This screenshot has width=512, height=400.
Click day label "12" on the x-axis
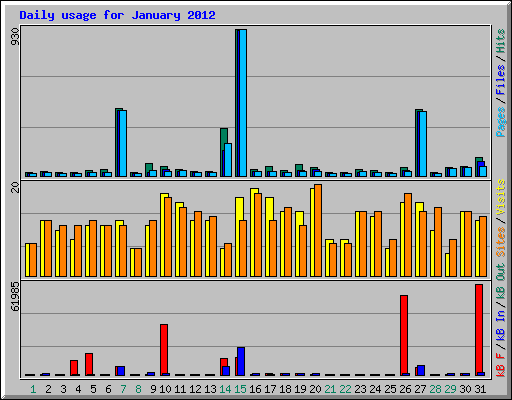[195, 389]
